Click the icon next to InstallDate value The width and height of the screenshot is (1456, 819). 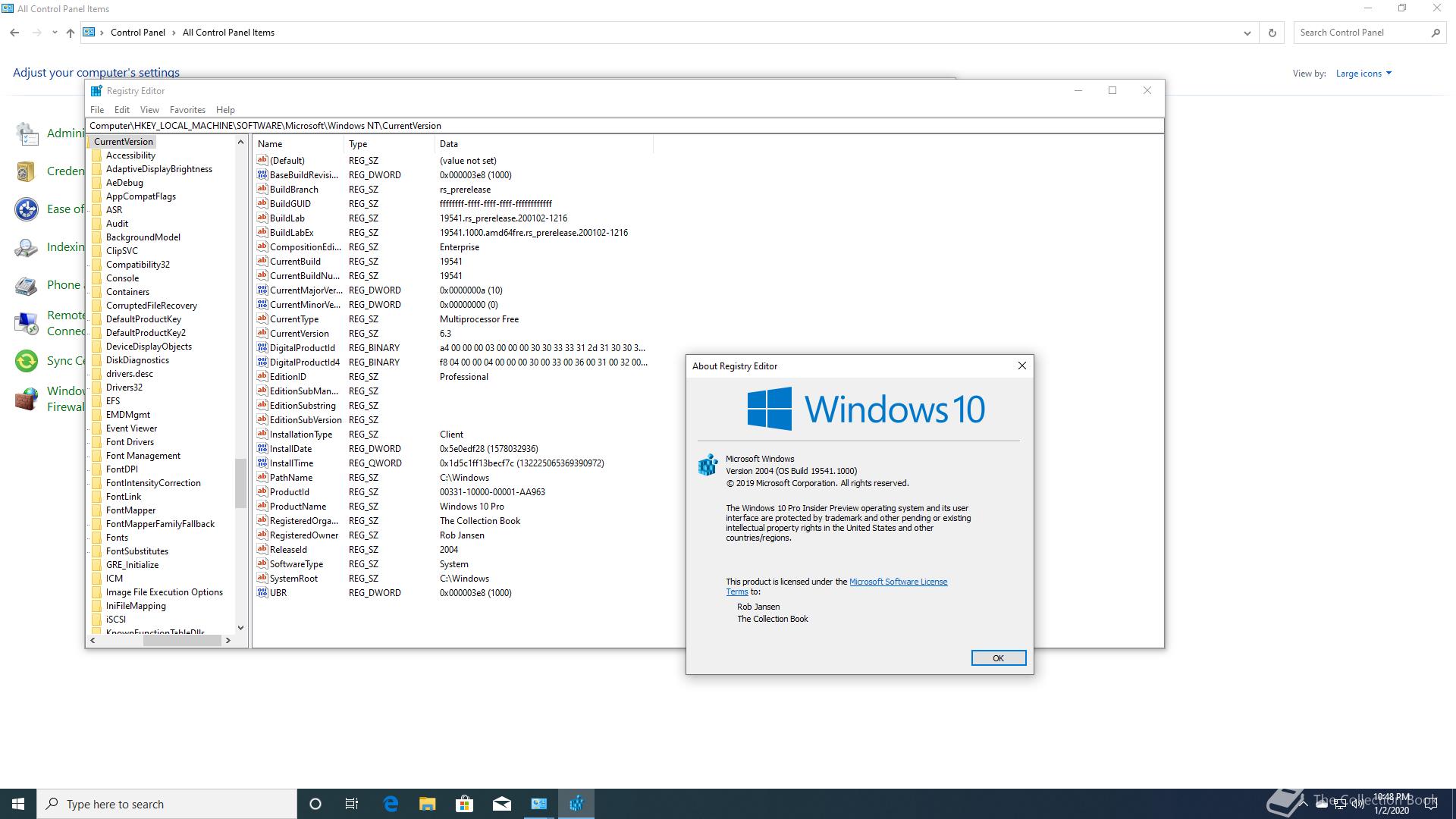tap(262, 448)
